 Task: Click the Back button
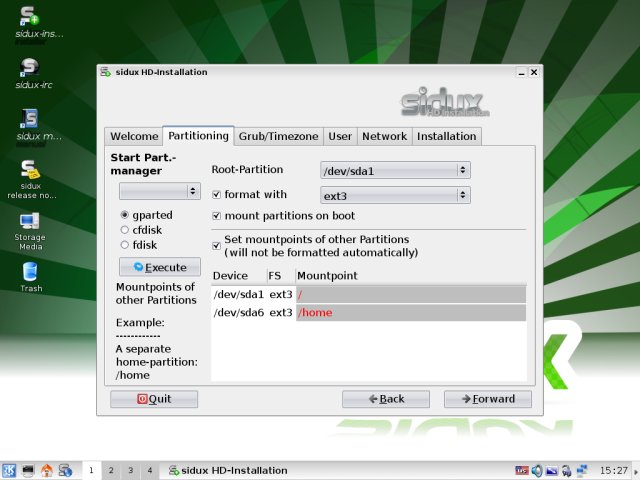pos(386,399)
